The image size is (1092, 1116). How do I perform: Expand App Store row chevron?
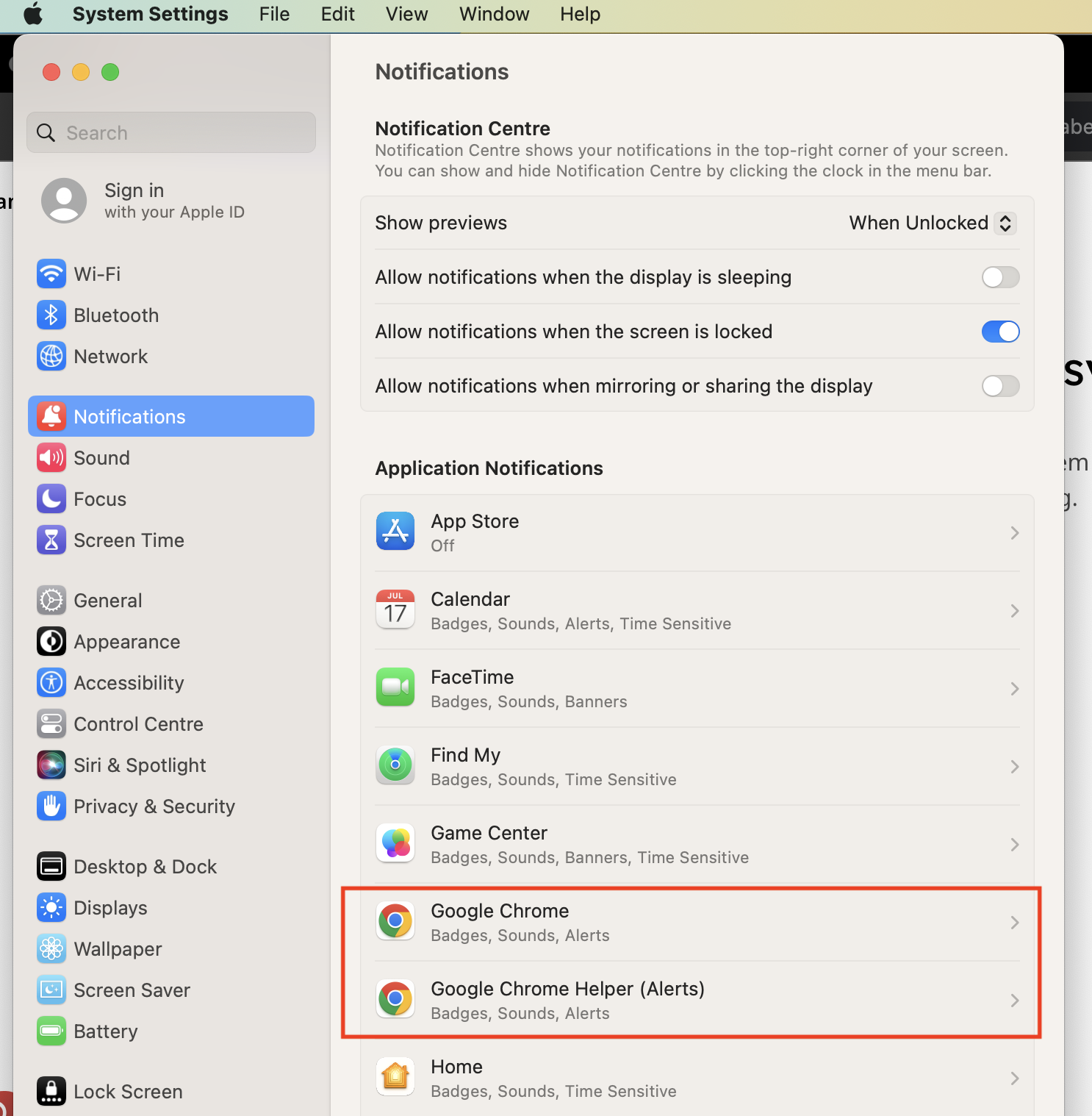(1015, 533)
